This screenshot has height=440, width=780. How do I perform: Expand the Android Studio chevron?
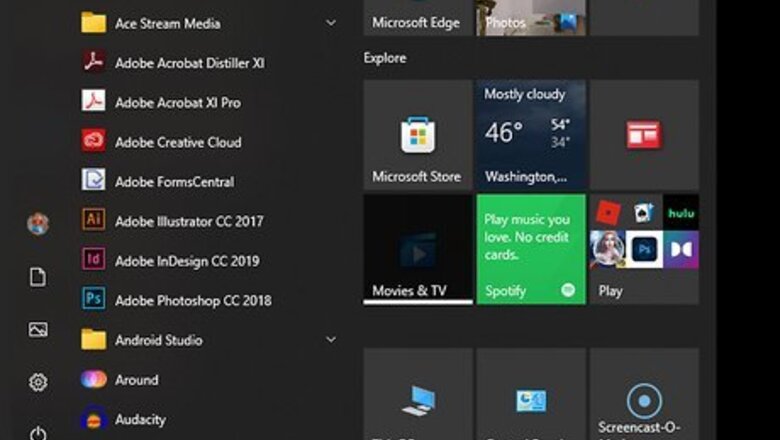coord(331,340)
